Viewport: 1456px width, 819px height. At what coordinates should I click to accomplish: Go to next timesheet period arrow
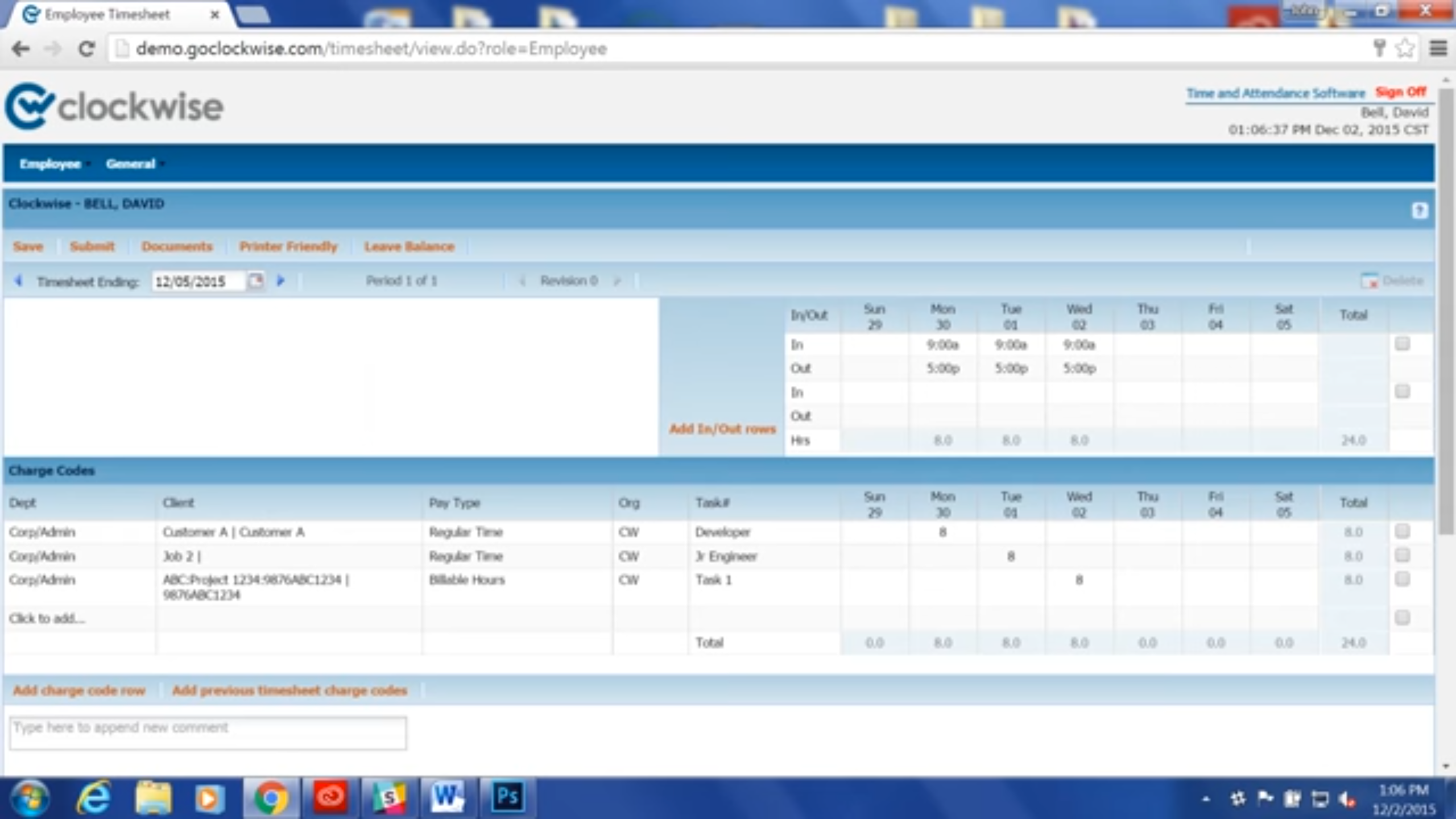click(280, 280)
